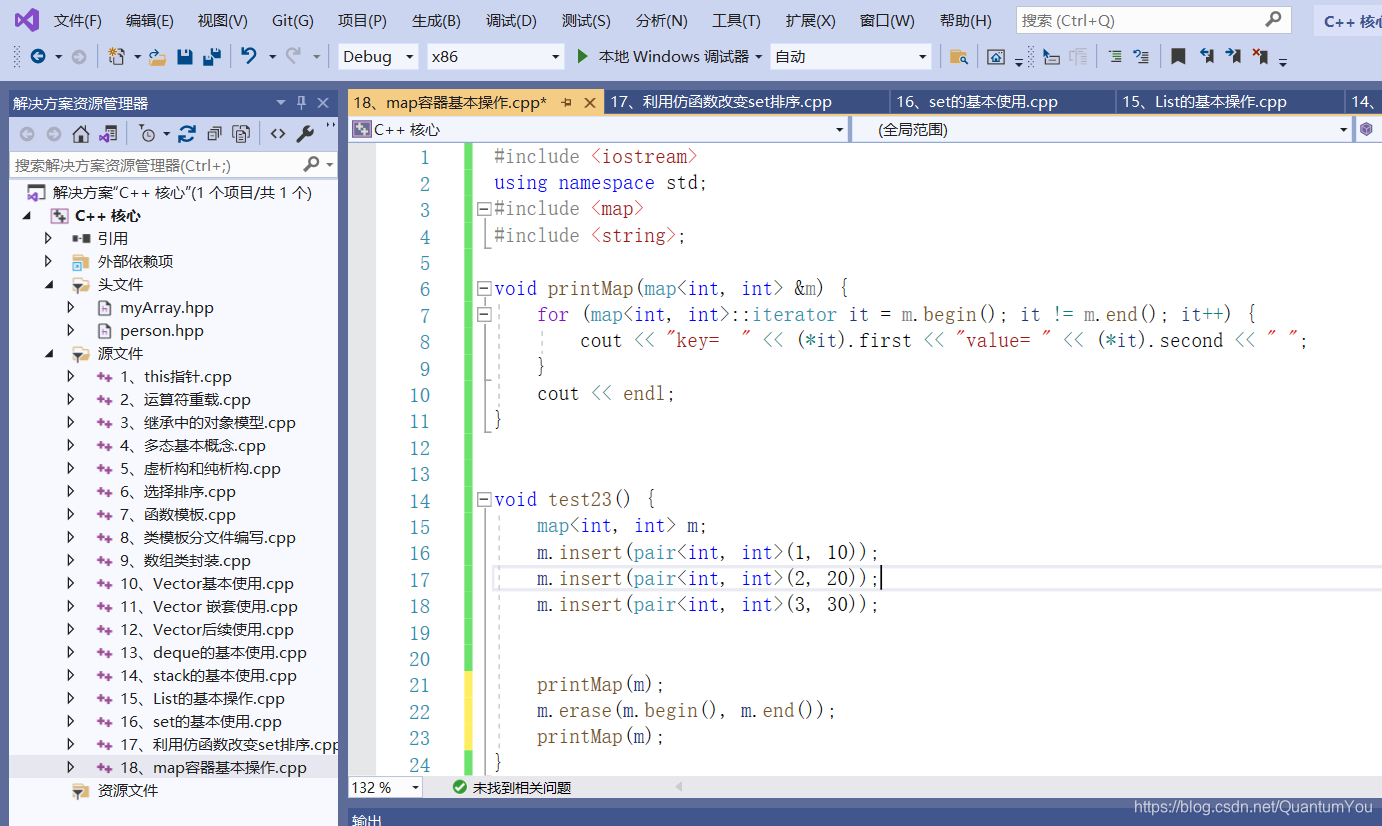Viewport: 1382px width, 826px height.
Task: Collapse the printMap function at line 6
Action: [485, 289]
